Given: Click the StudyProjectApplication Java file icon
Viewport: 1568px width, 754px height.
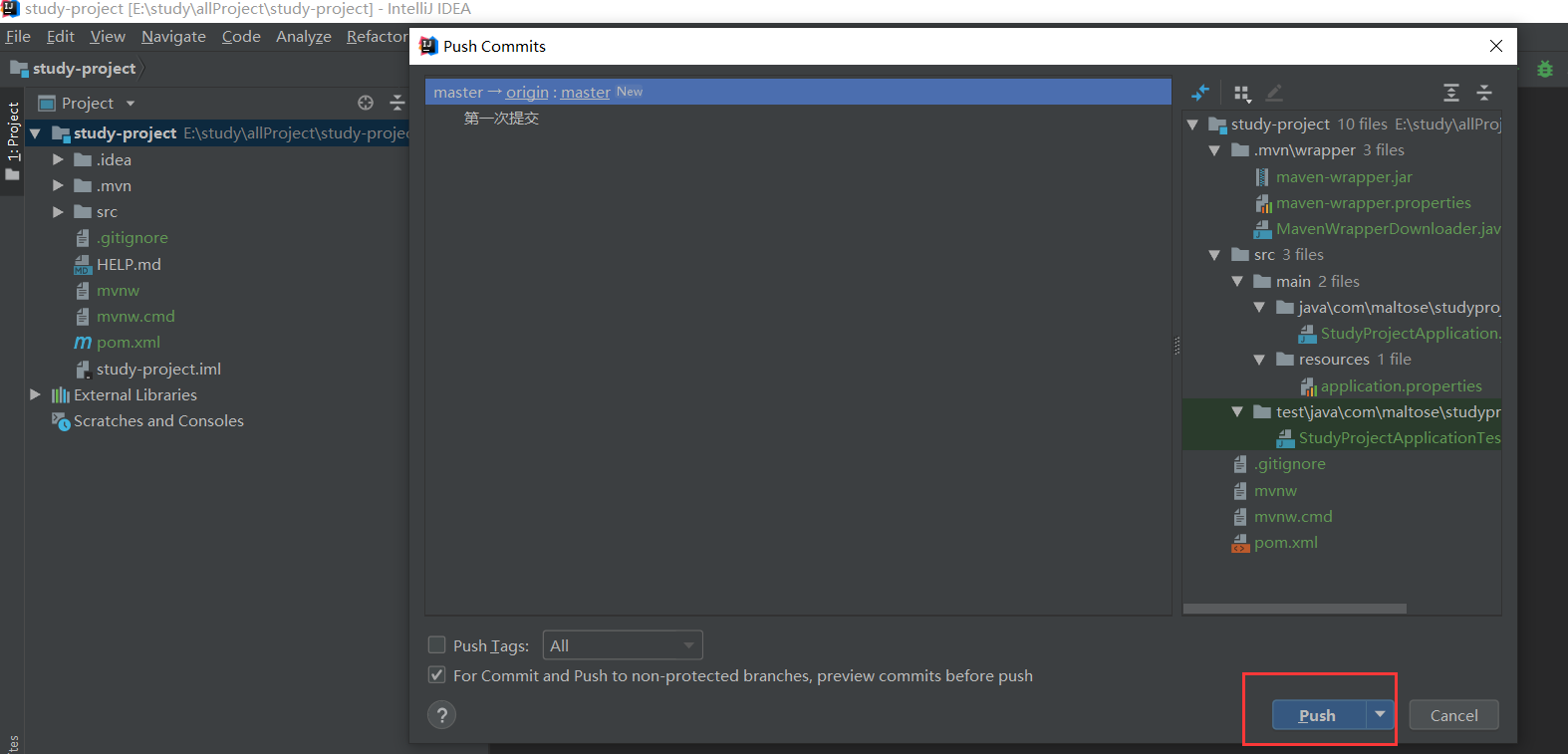Looking at the screenshot, I should click(1308, 334).
